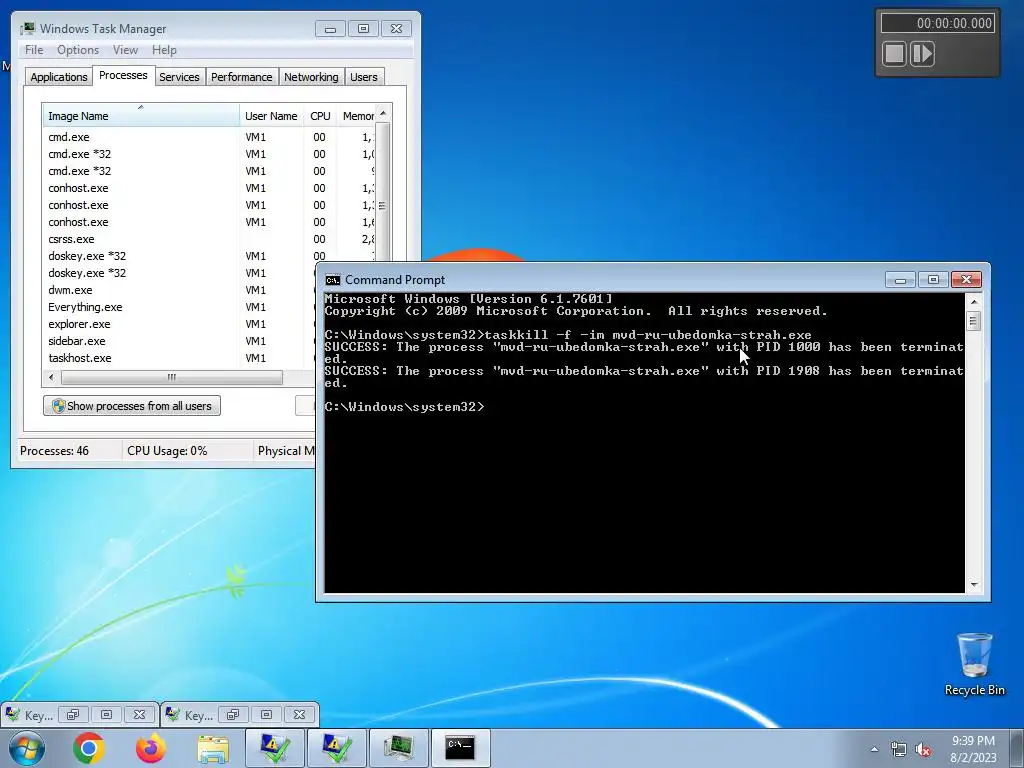Open Recycle Bin on desktop

pyautogui.click(x=974, y=664)
